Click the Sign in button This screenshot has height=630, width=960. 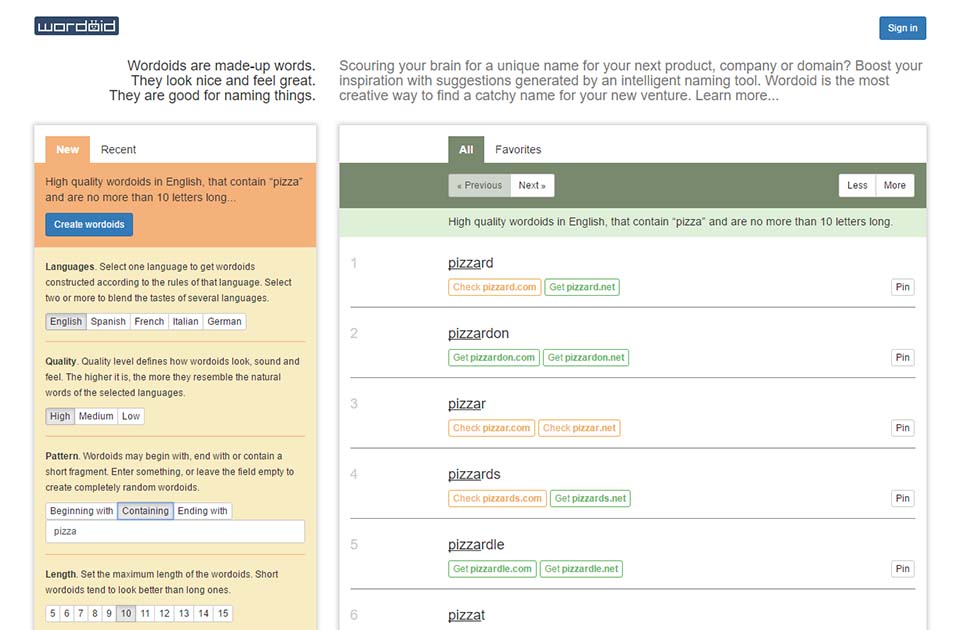click(x=902, y=28)
